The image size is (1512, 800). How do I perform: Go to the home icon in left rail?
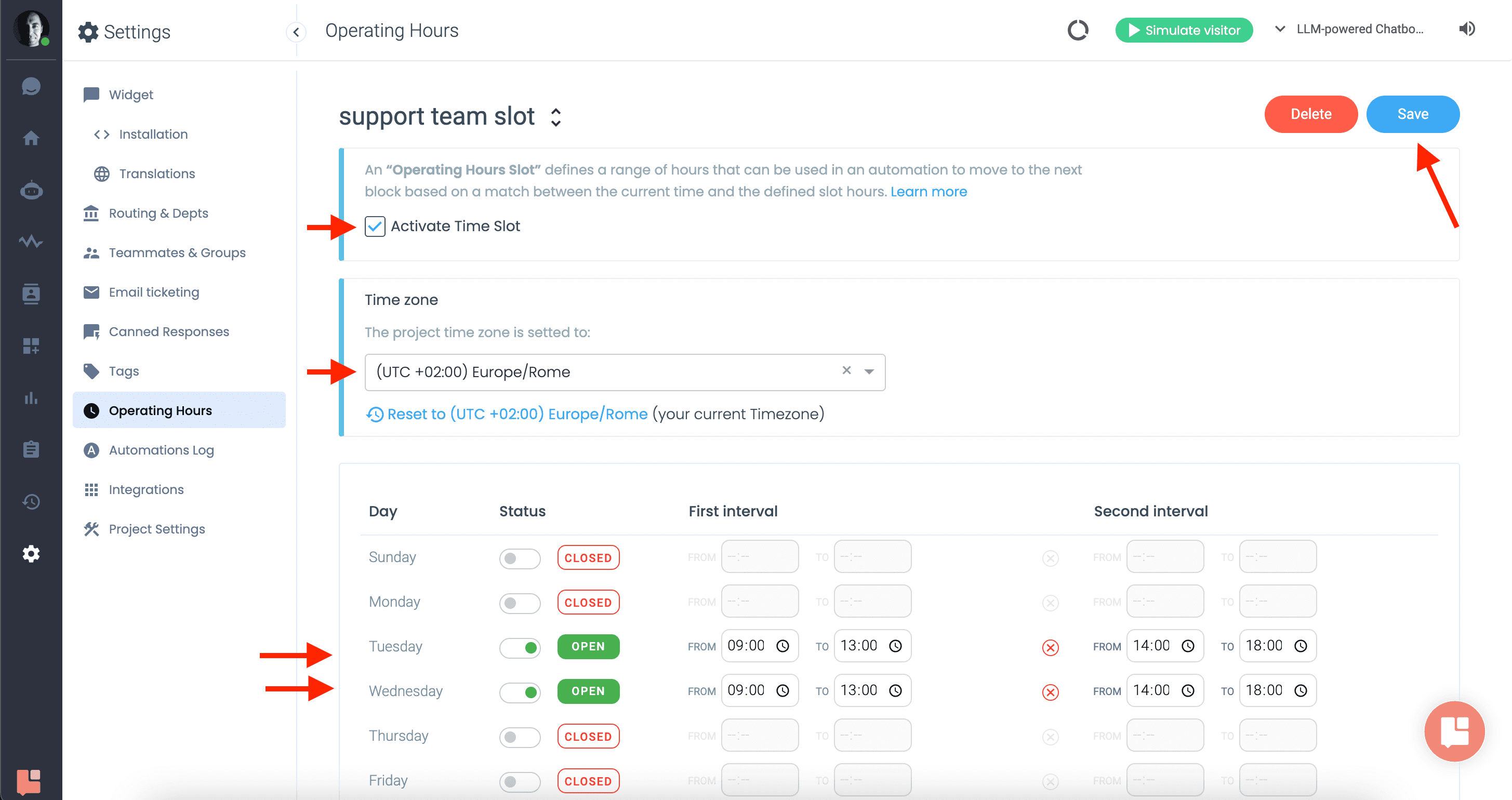31,139
